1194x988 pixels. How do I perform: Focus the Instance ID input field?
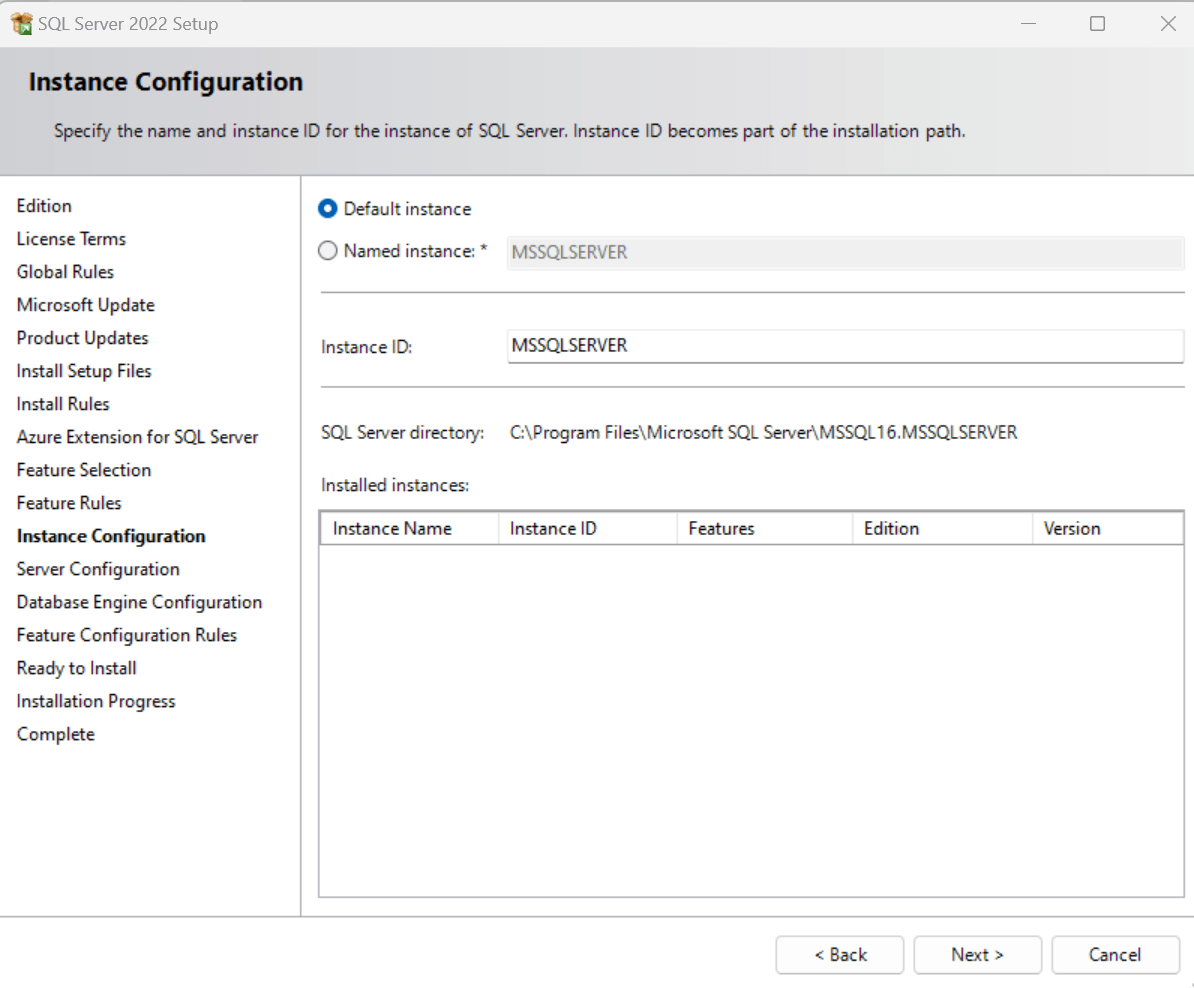[x=845, y=346]
